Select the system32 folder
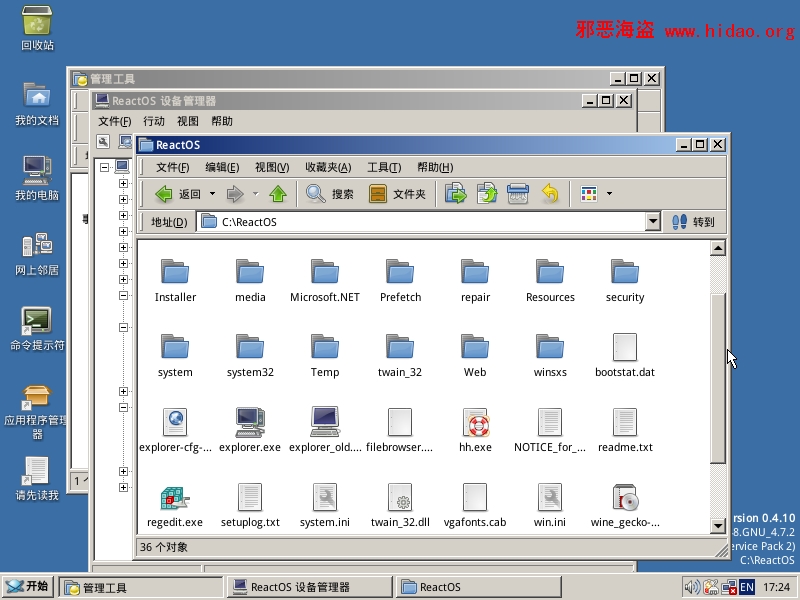 (250, 348)
